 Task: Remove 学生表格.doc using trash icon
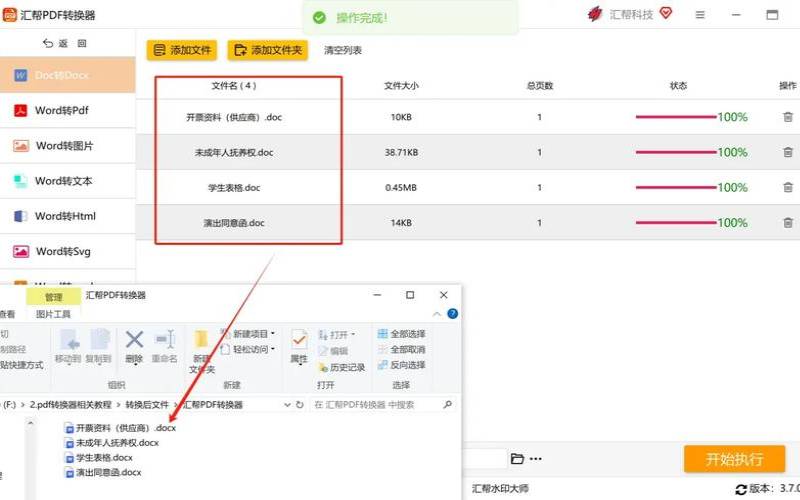pyautogui.click(x=788, y=187)
